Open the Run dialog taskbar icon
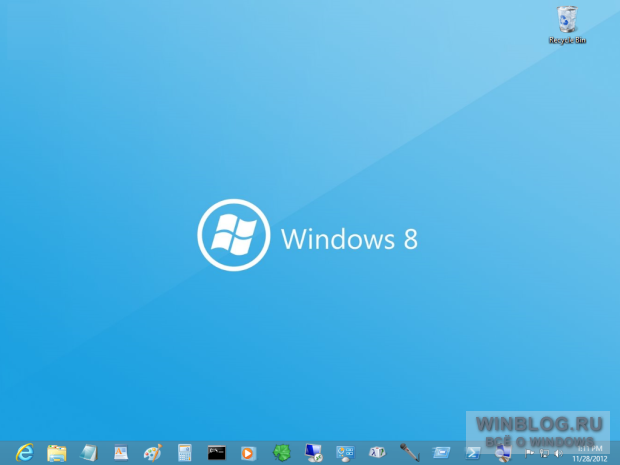 tap(441, 452)
